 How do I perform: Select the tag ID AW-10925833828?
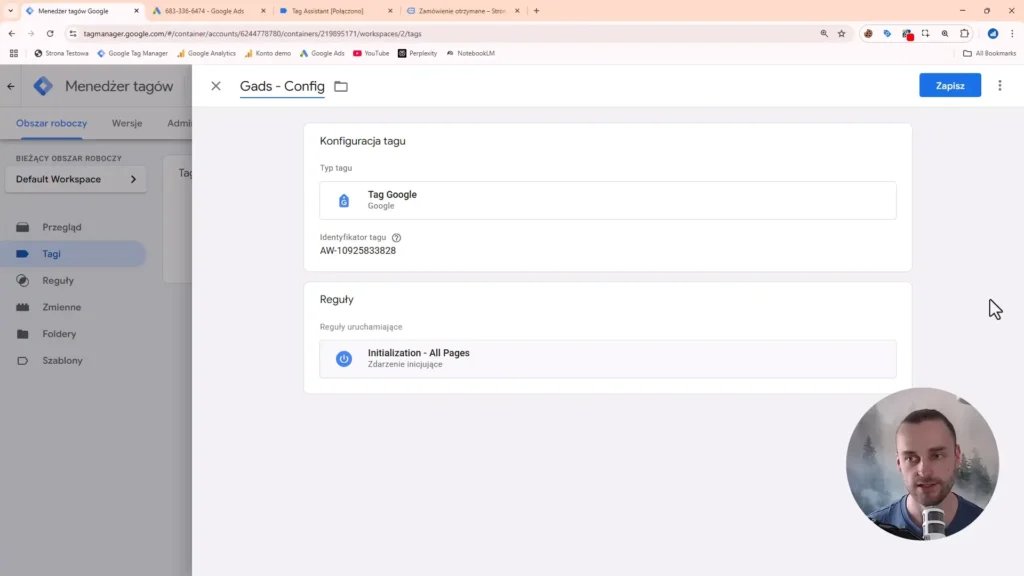[x=358, y=251]
